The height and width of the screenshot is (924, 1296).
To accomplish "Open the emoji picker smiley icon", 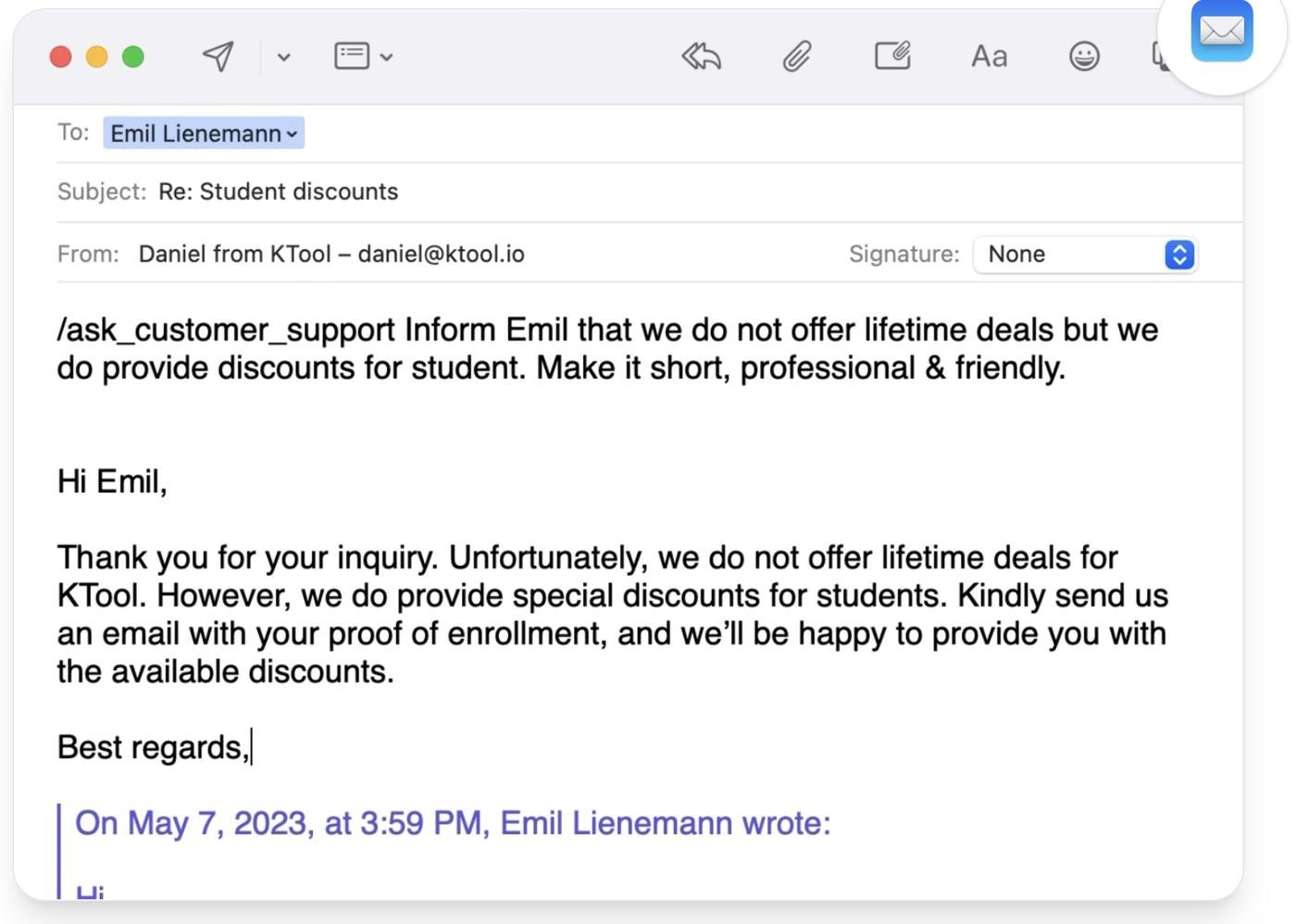I will click(1084, 56).
